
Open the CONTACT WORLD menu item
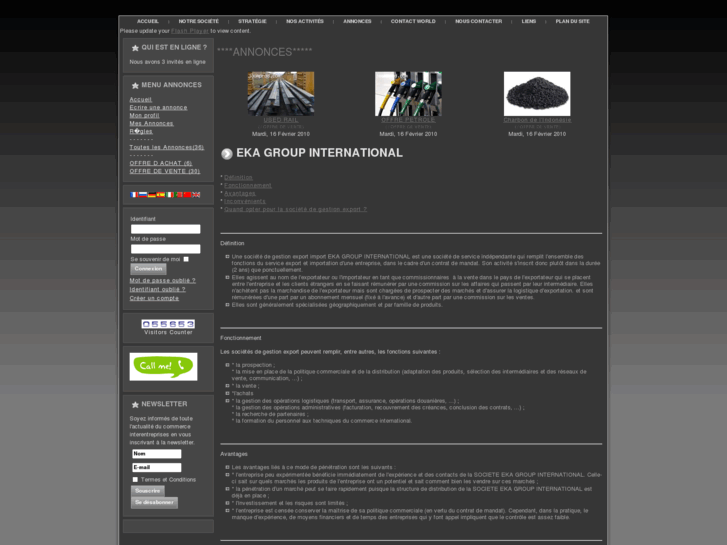click(413, 21)
